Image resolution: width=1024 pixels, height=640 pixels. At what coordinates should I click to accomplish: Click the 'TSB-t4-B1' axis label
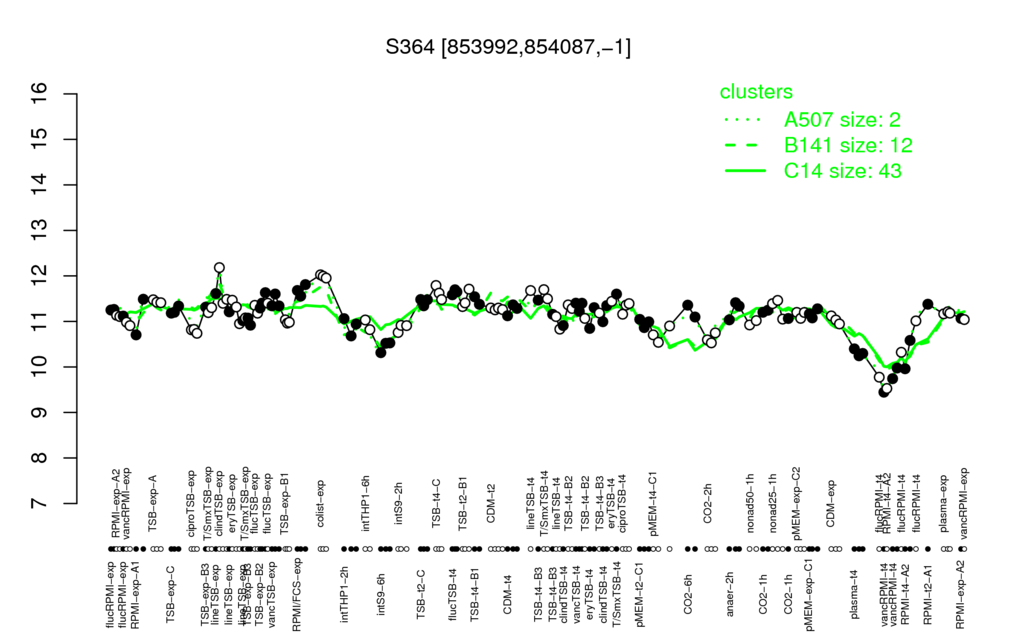(475, 593)
